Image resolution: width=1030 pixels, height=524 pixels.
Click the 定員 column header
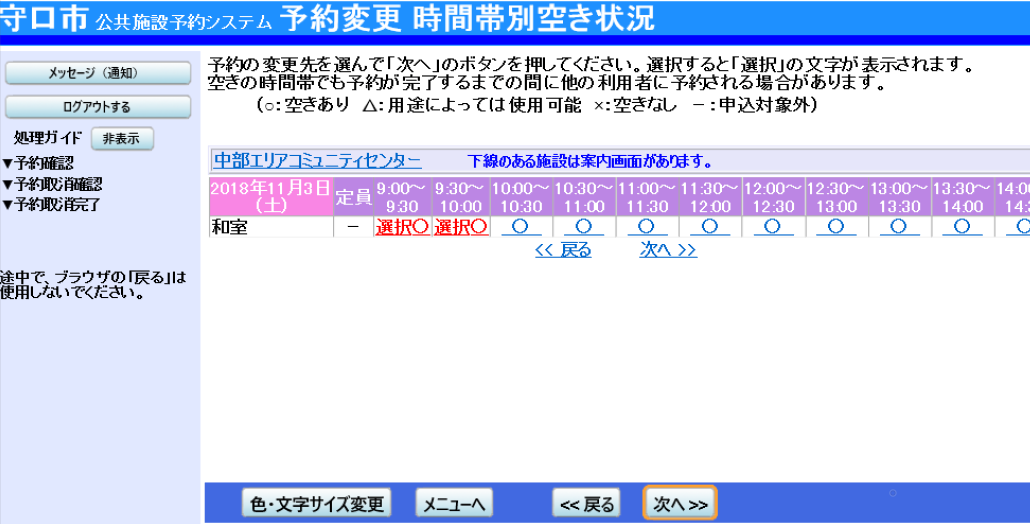(x=353, y=197)
